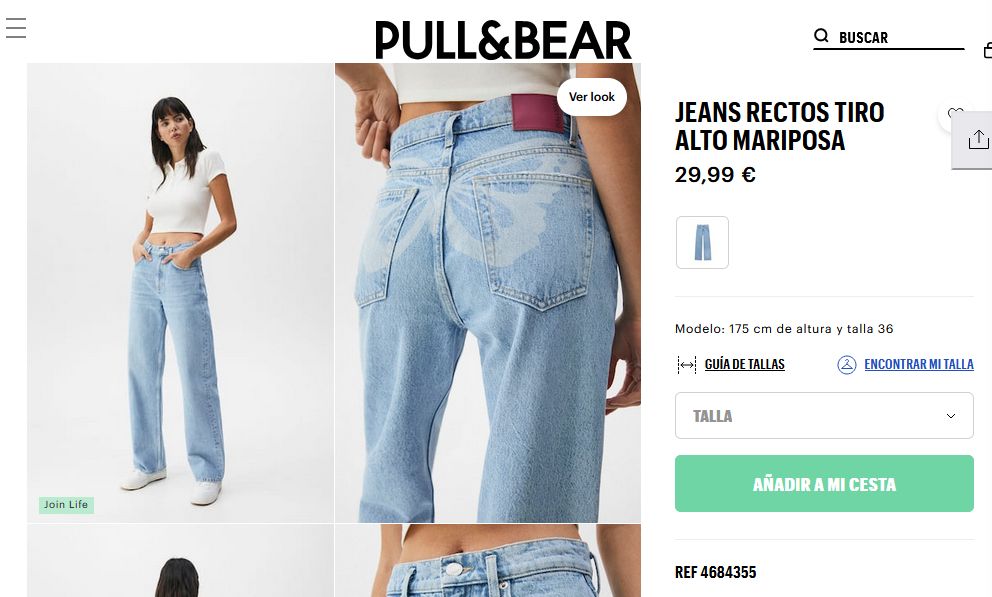Go to Pull&Bear home logo
The width and height of the screenshot is (992, 597).
503,40
